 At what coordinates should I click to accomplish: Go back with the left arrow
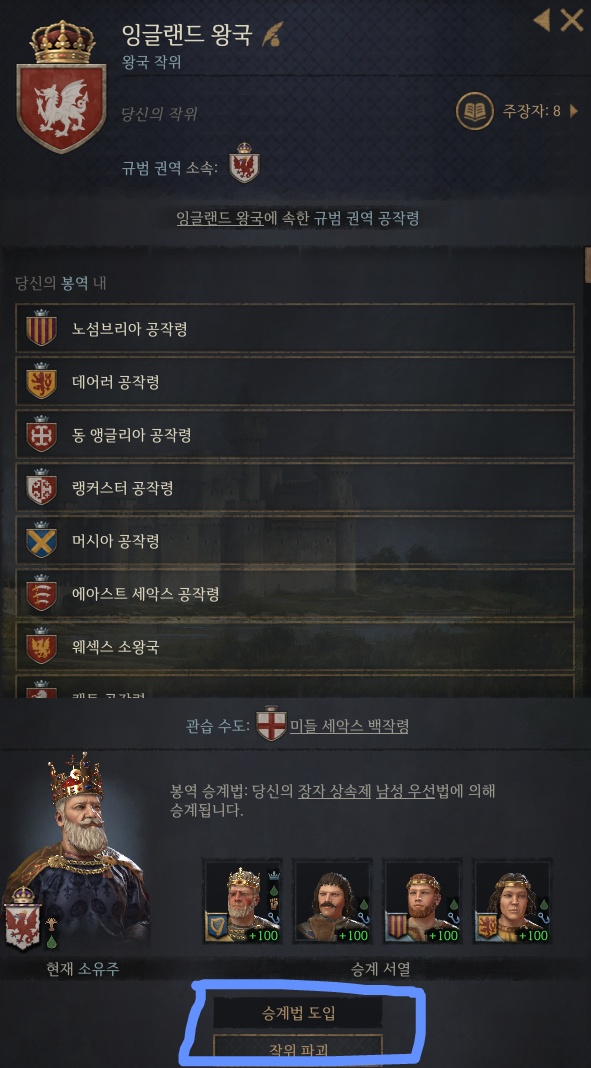542,20
